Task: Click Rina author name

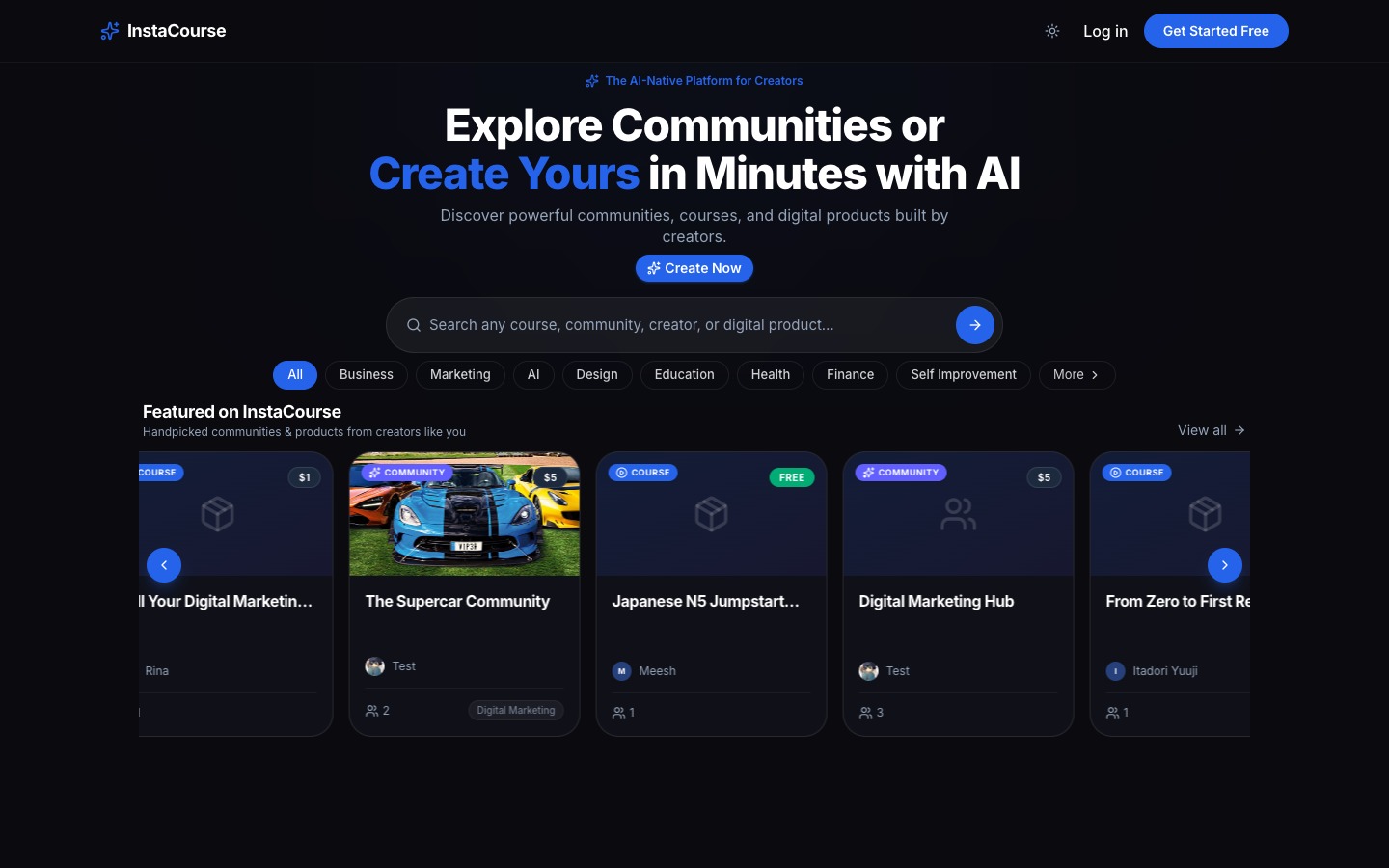Action: (x=157, y=671)
